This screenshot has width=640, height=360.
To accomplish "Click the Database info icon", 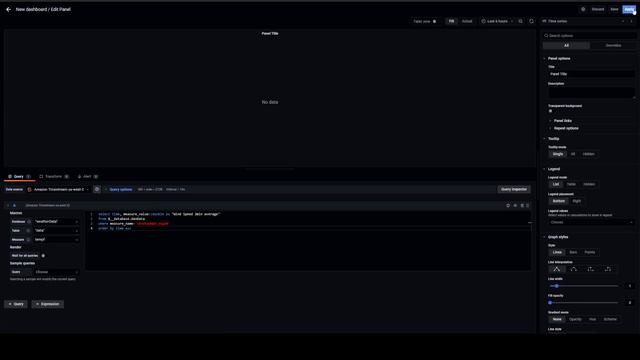I will 29,222.
